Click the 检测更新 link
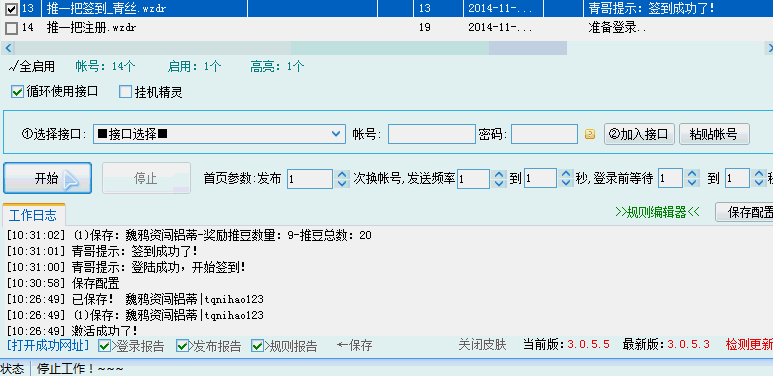The height and width of the screenshot is (376, 773). [x=749, y=344]
